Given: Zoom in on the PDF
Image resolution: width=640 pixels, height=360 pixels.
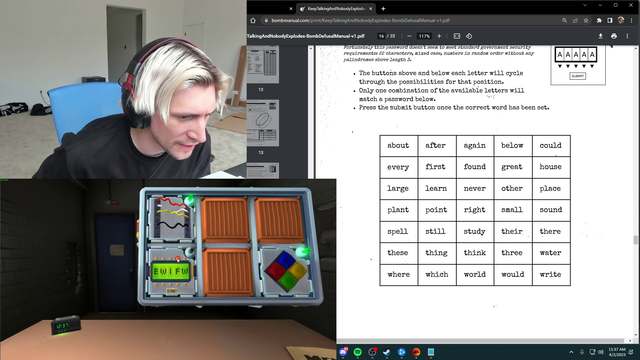Looking at the screenshot, I should [x=439, y=36].
